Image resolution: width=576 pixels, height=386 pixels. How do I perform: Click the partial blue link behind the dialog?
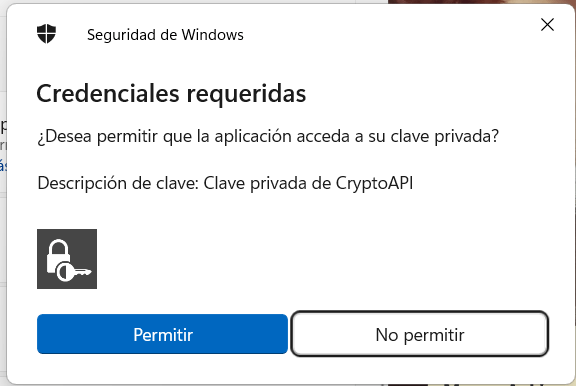(3, 165)
